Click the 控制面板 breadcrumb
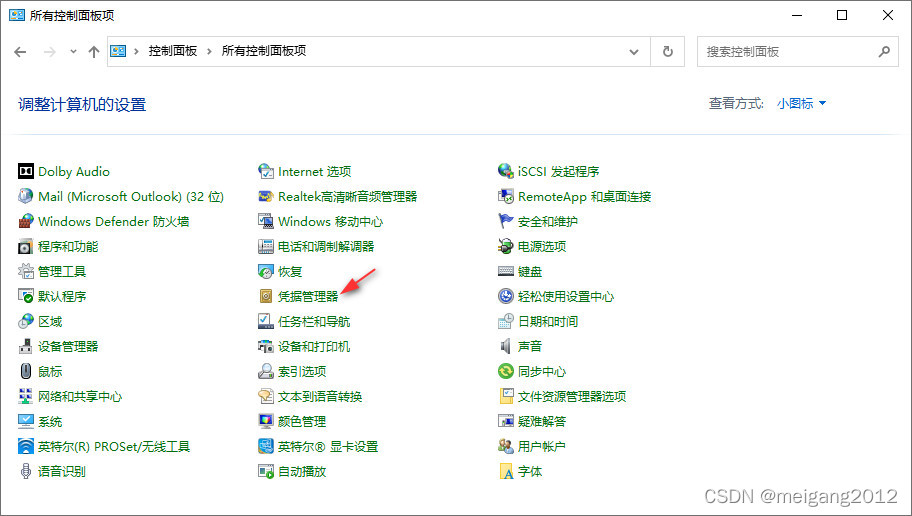Viewport: 912px width, 516px height. click(x=173, y=51)
